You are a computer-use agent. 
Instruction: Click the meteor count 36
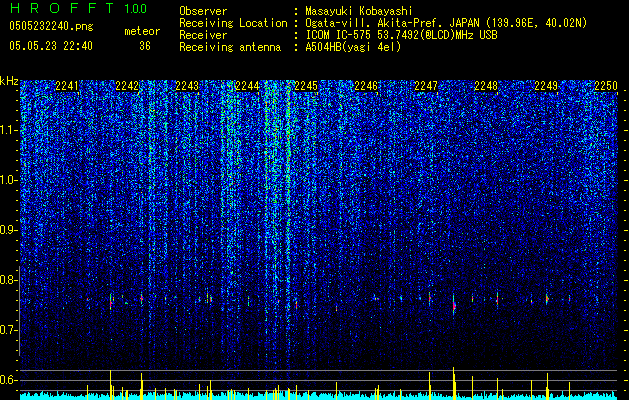145,46
